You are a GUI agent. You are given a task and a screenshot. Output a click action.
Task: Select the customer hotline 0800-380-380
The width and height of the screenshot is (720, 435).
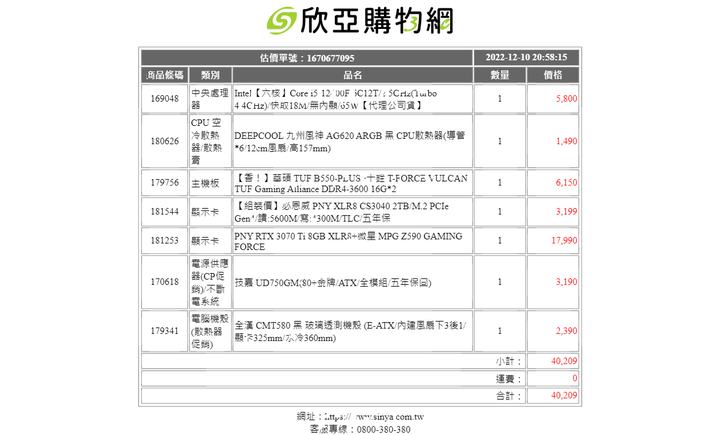click(x=383, y=429)
